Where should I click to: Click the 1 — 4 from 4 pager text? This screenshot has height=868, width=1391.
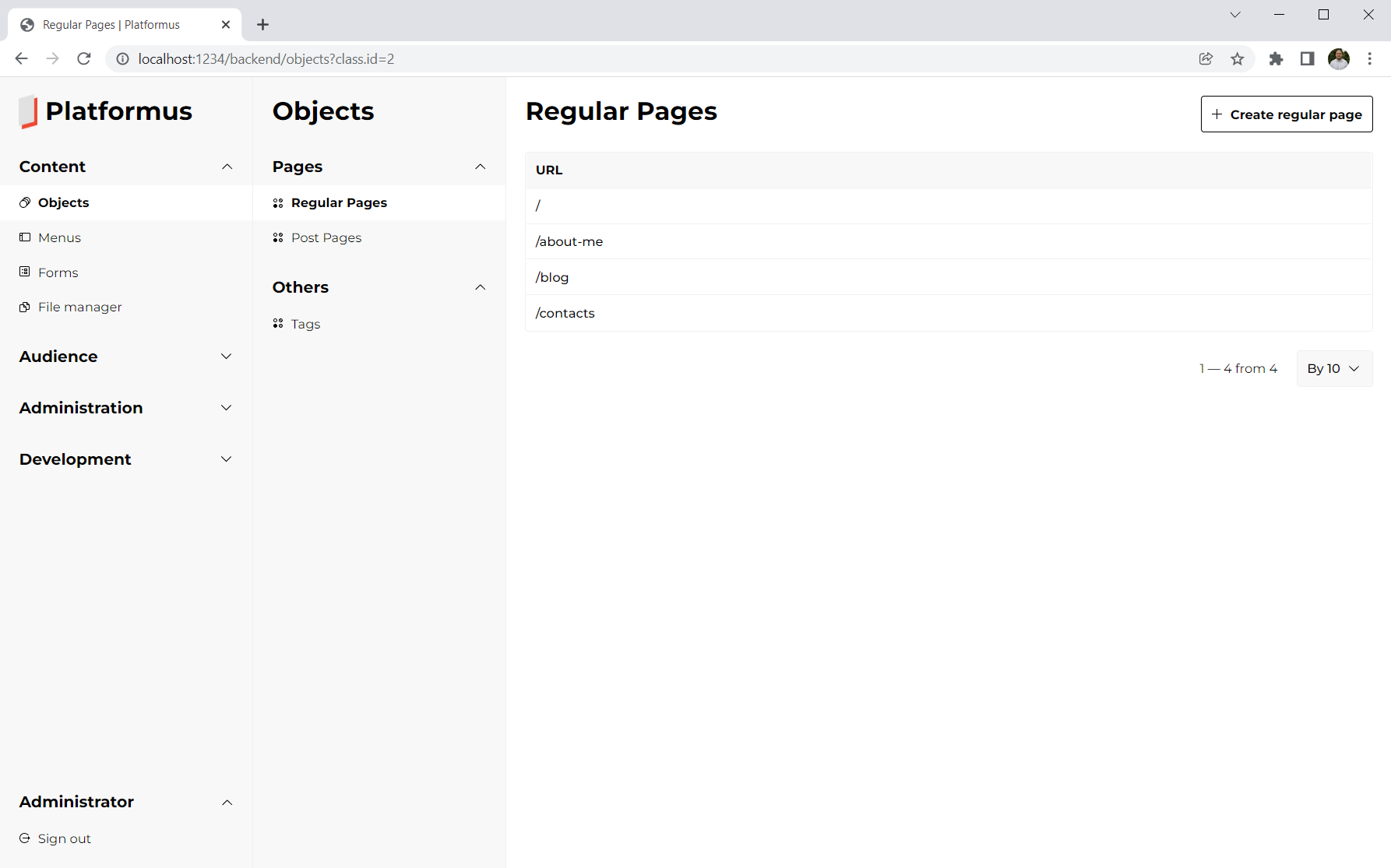pos(1238,368)
